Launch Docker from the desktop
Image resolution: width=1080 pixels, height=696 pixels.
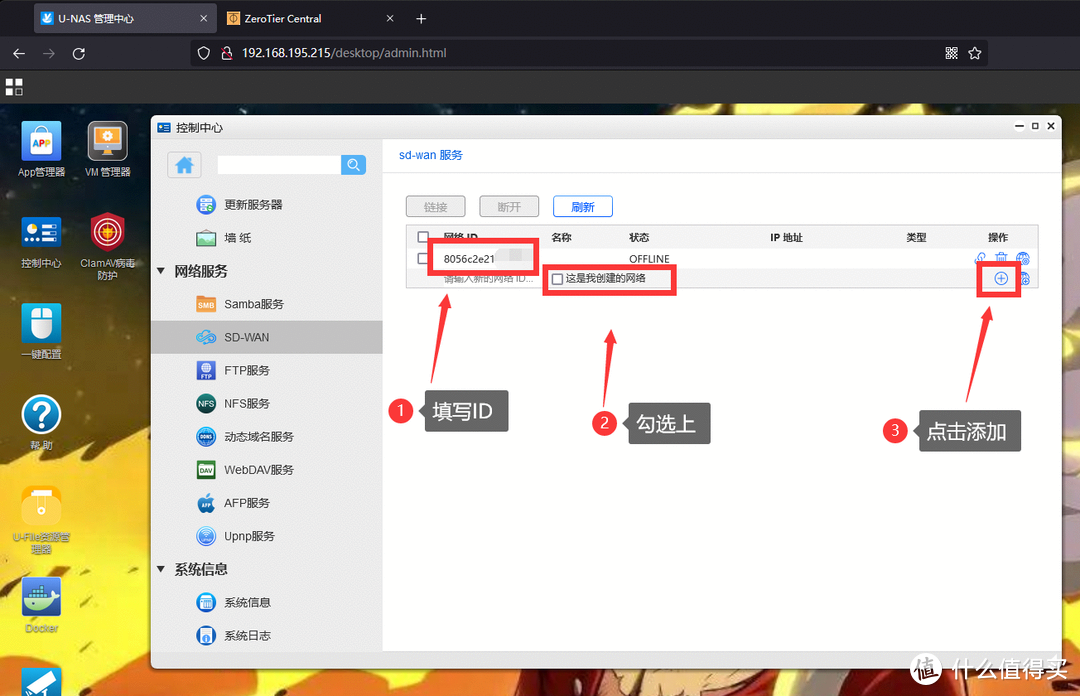point(40,597)
